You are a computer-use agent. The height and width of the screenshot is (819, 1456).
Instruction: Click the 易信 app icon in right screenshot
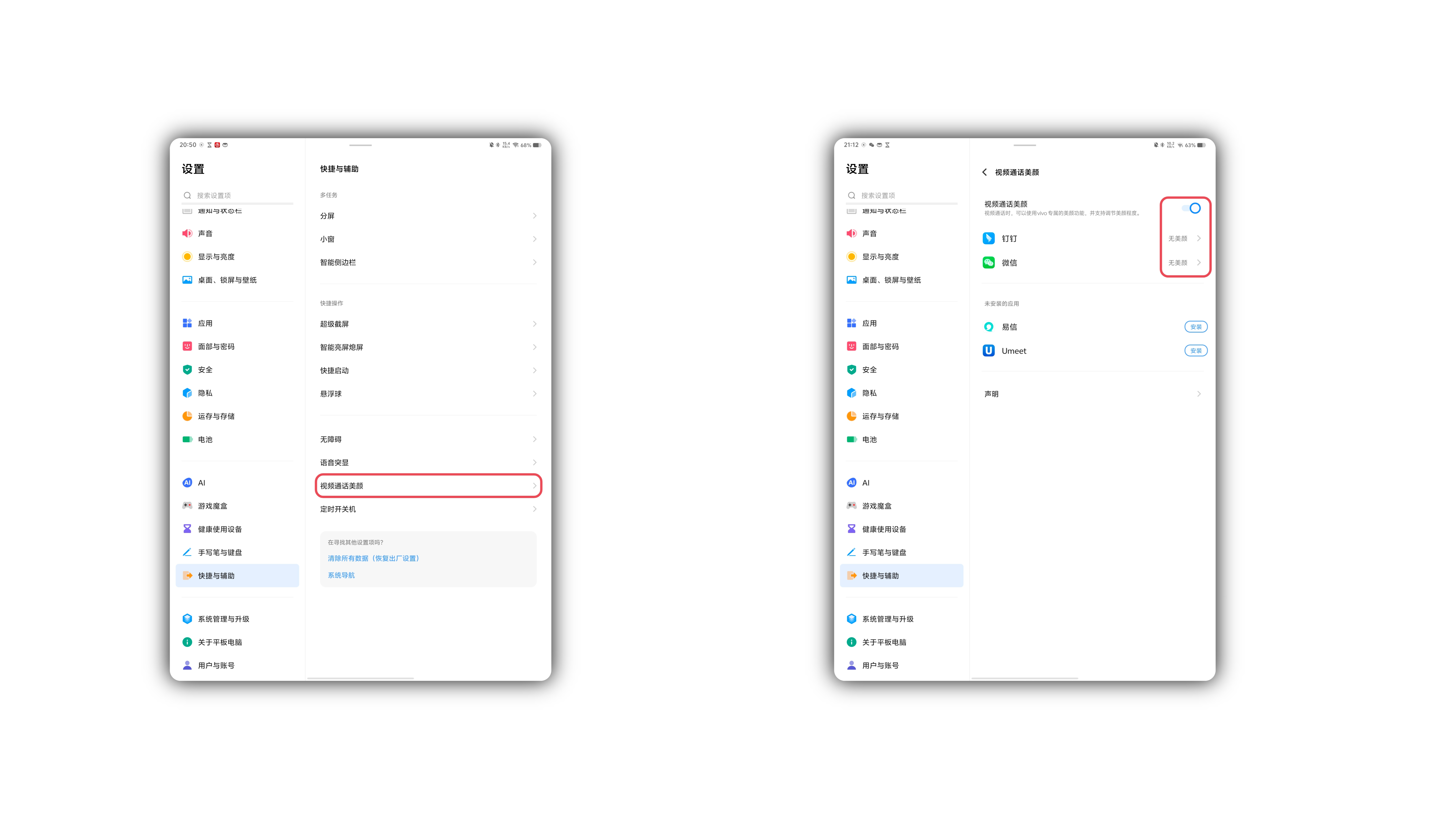click(988, 327)
